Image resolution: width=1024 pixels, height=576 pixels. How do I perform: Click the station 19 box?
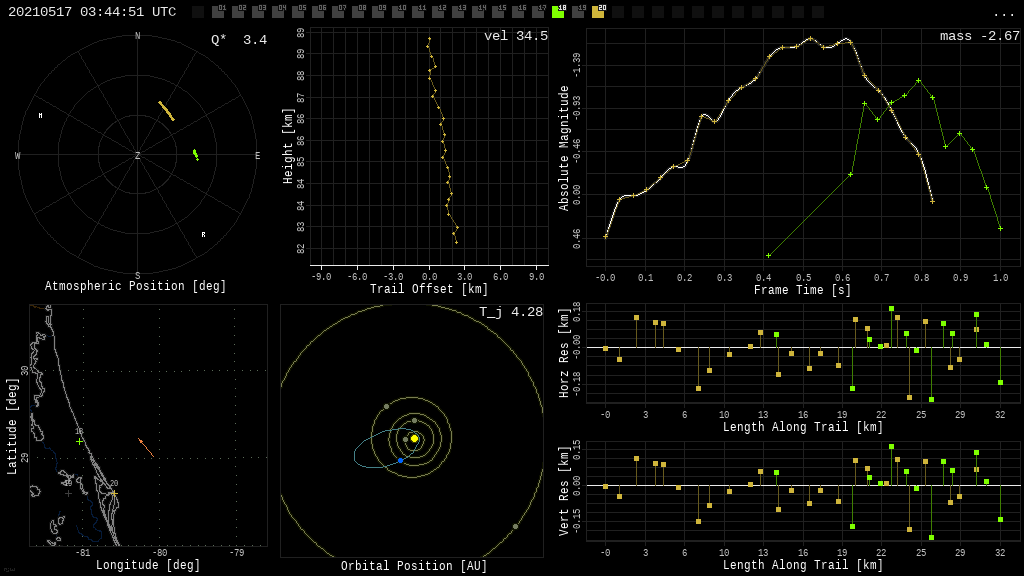pos(578,12)
